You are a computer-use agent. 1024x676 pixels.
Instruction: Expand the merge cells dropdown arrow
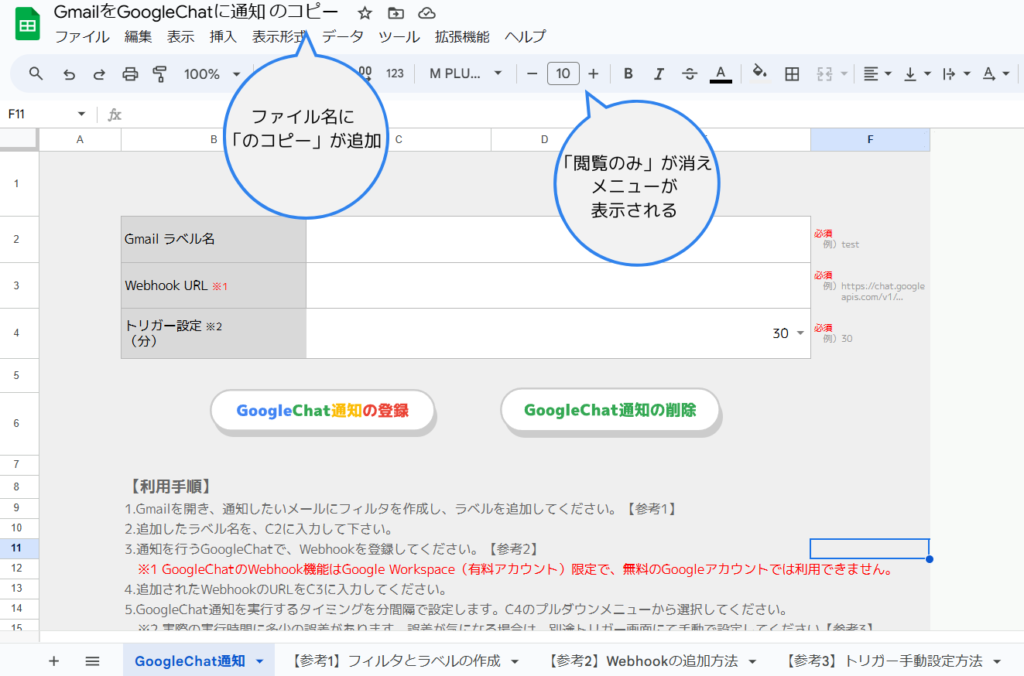844,74
